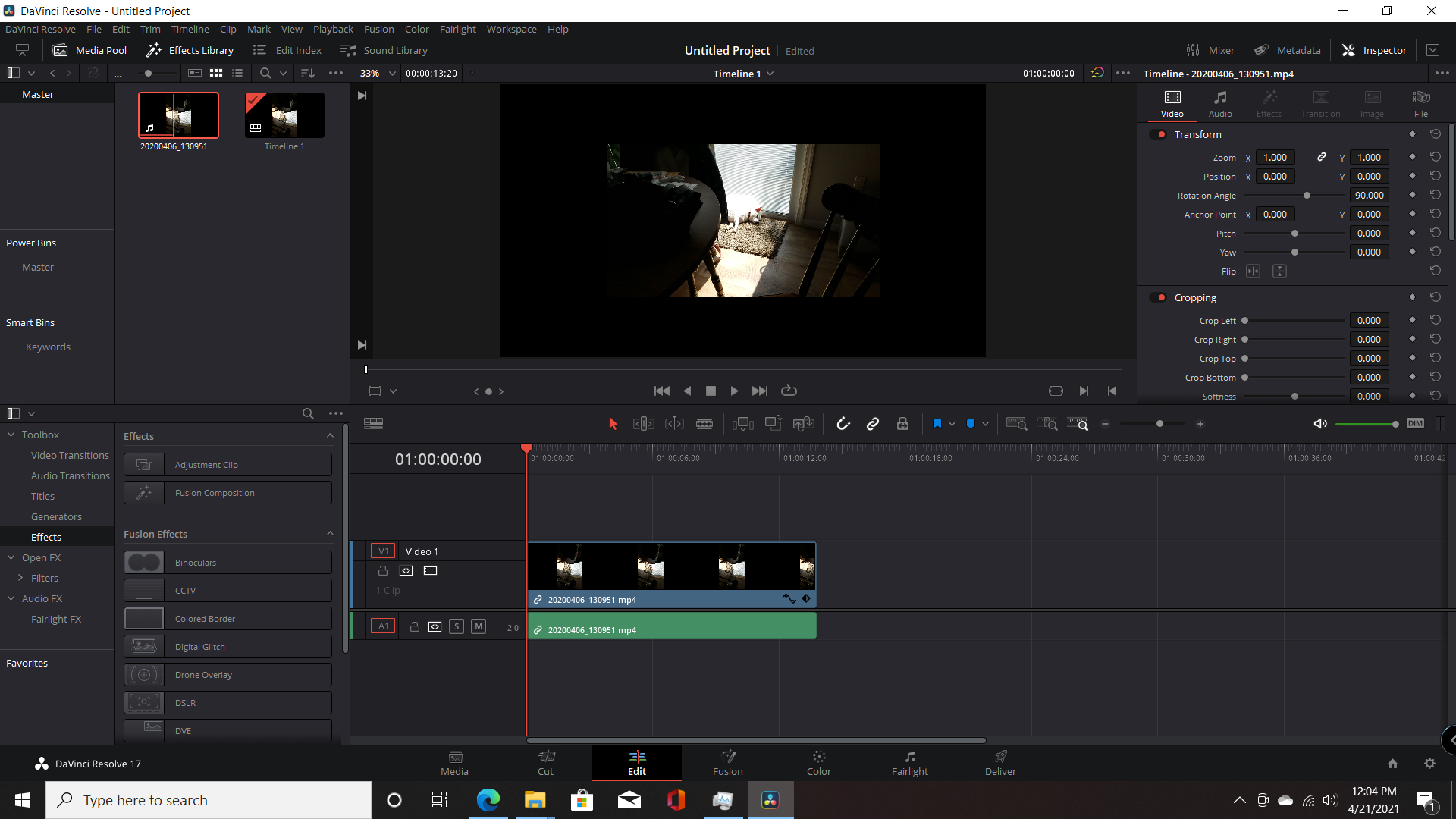This screenshot has height=819, width=1456.
Task: Activate Trim Edit Mode tool
Action: pos(643,424)
